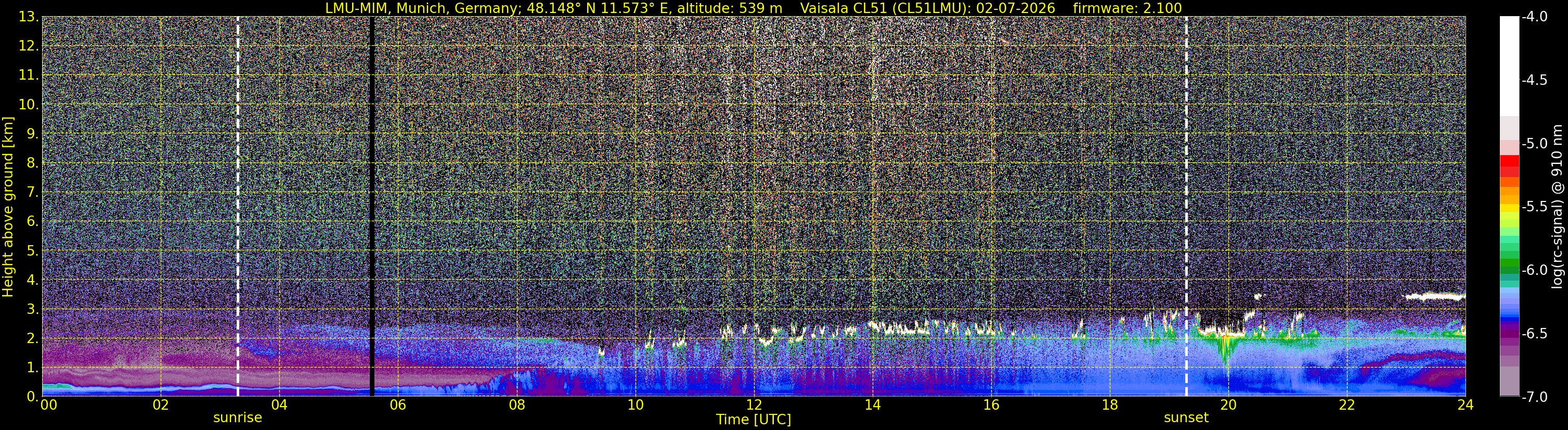The height and width of the screenshot is (430, 1568).
Task: Click the Time [UTC] axis title
Action: (x=754, y=419)
